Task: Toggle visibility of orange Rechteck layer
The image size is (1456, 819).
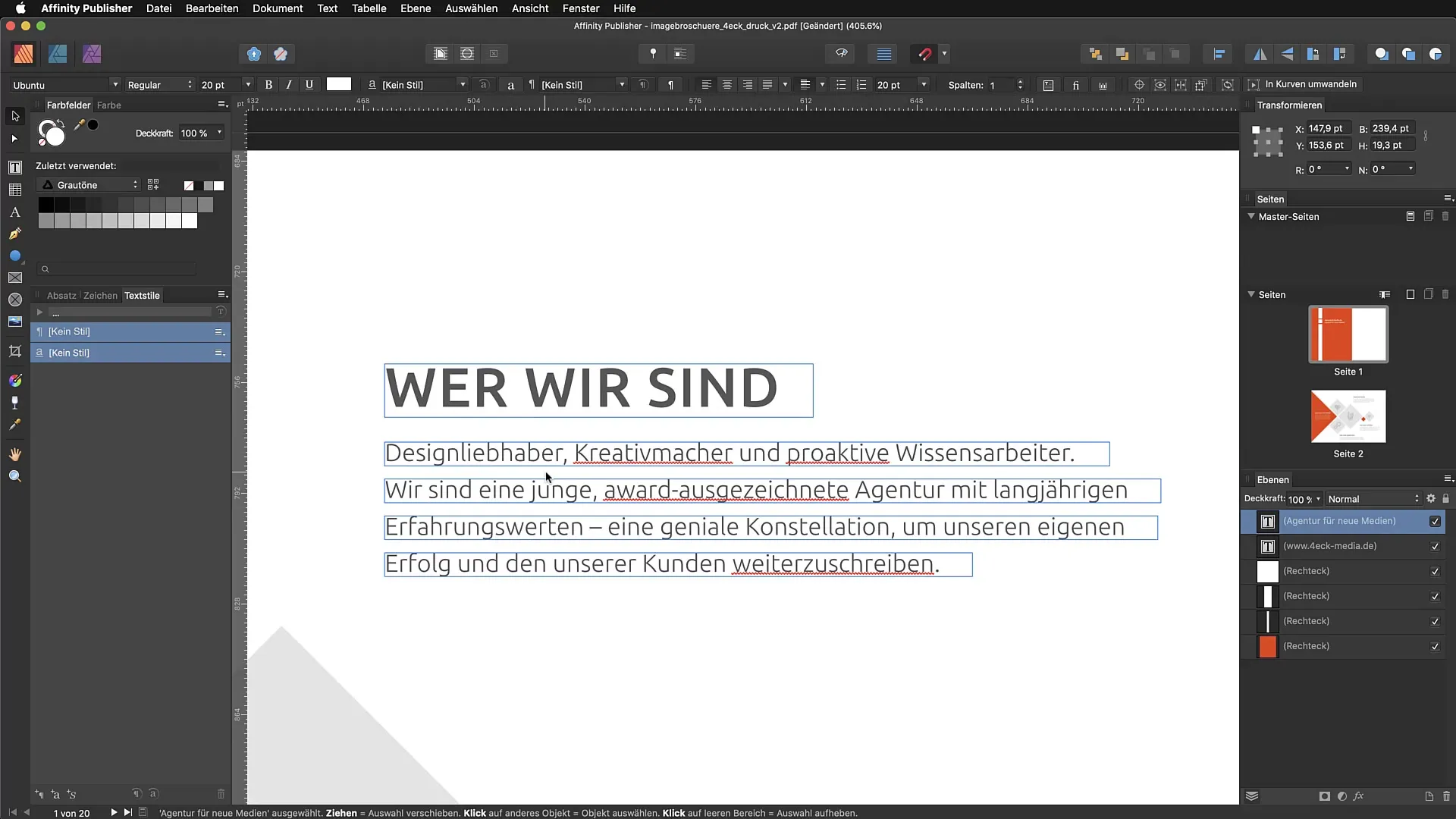Action: point(1435,647)
